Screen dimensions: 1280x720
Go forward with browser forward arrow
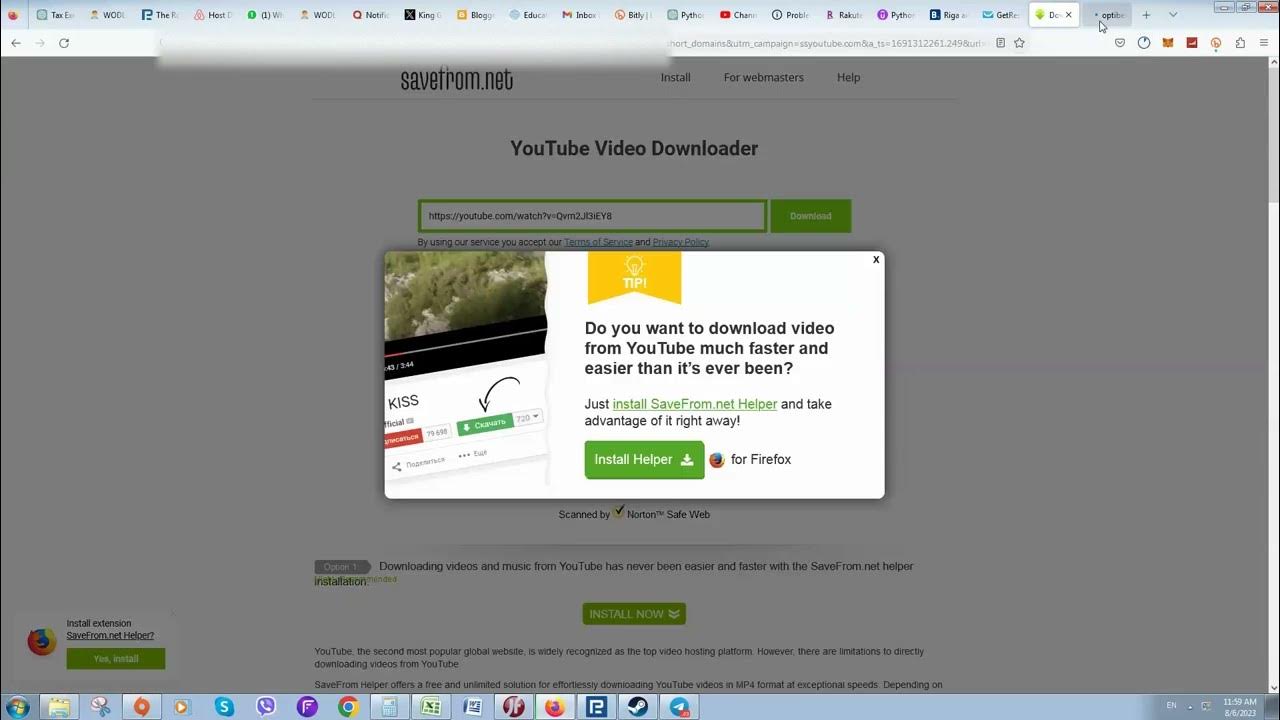pyautogui.click(x=40, y=43)
